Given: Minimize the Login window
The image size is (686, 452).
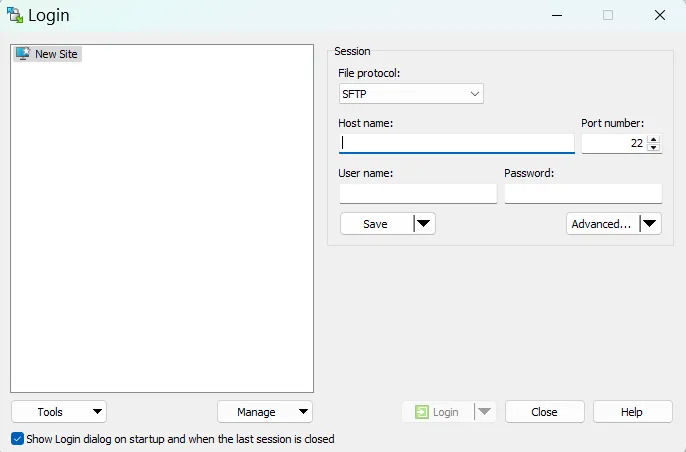Looking at the screenshot, I should pyautogui.click(x=557, y=15).
